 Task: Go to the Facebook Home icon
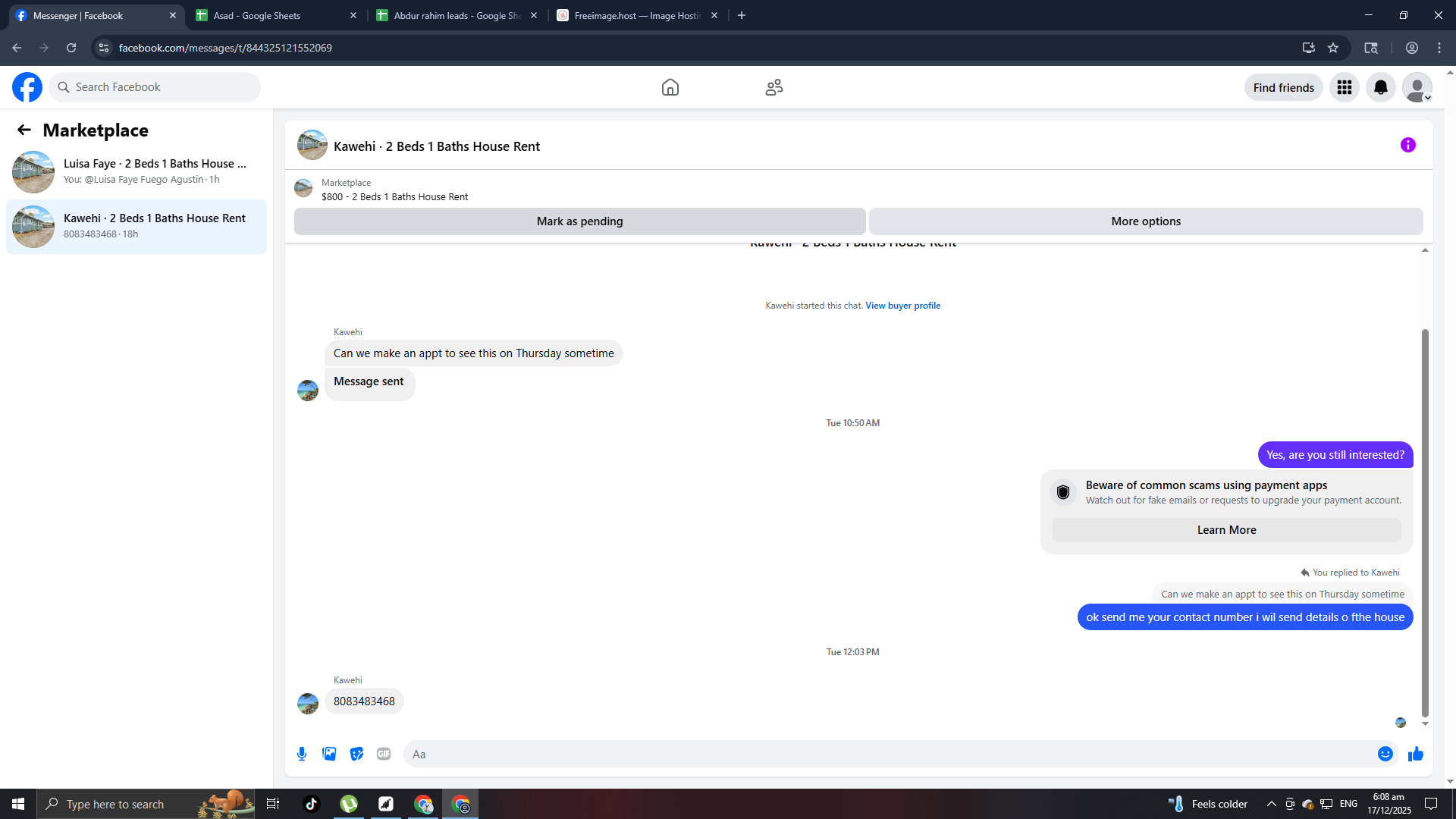pyautogui.click(x=670, y=87)
